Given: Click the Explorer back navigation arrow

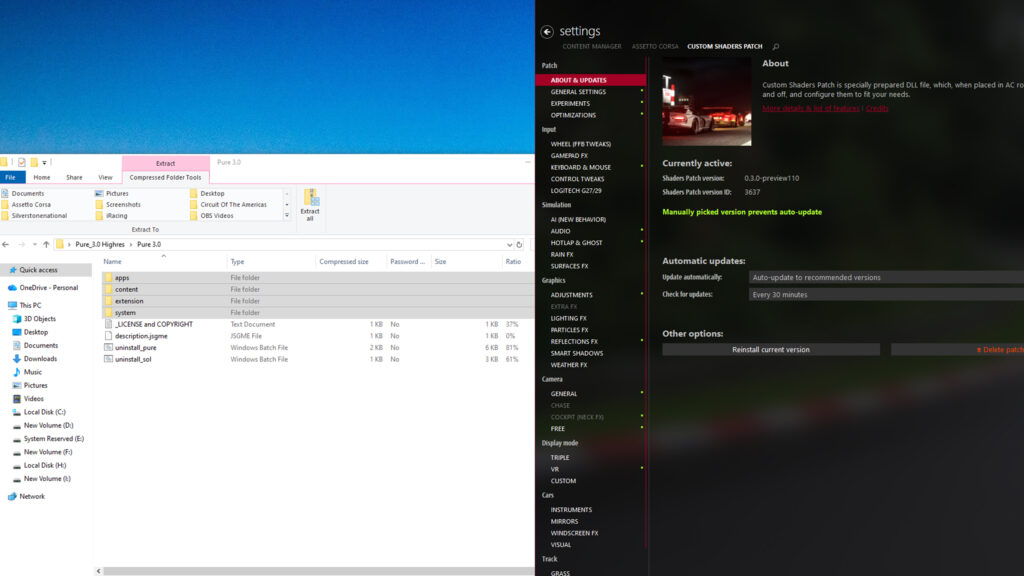Looking at the screenshot, I should click(x=6, y=244).
